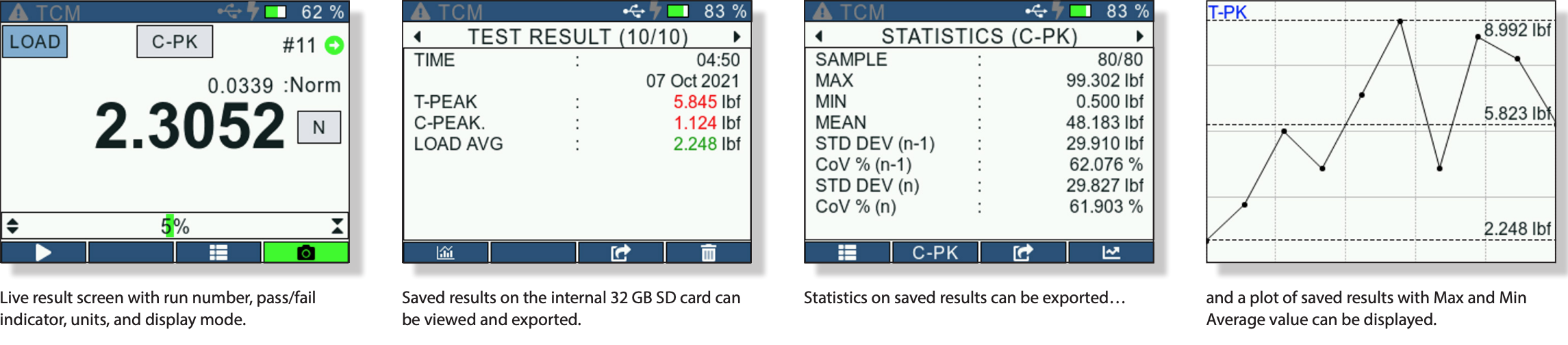This screenshot has height=345, width=1568.
Task: Click the list icon on Statistics screen
Action: [x=847, y=253]
